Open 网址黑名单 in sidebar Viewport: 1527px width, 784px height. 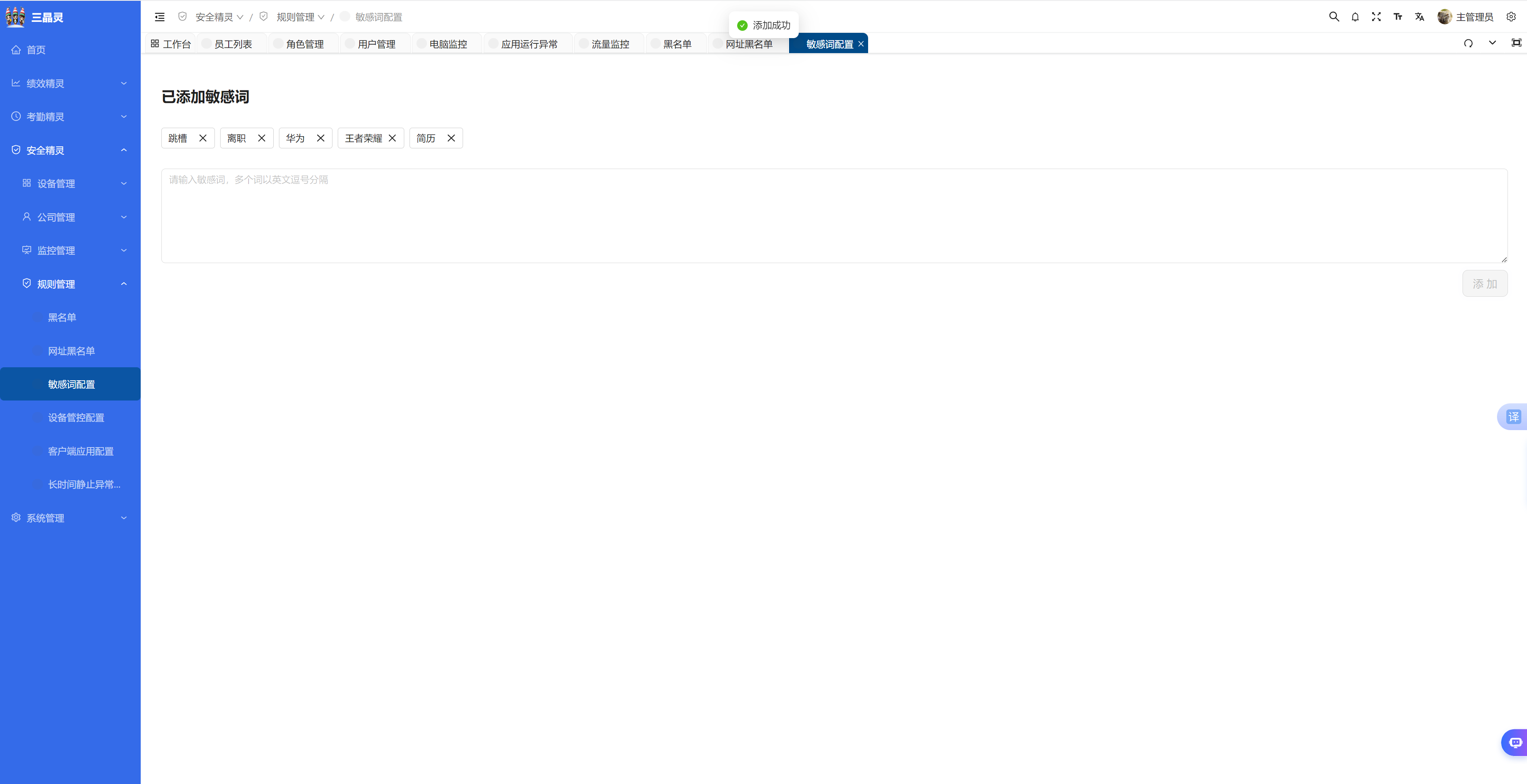click(70, 351)
